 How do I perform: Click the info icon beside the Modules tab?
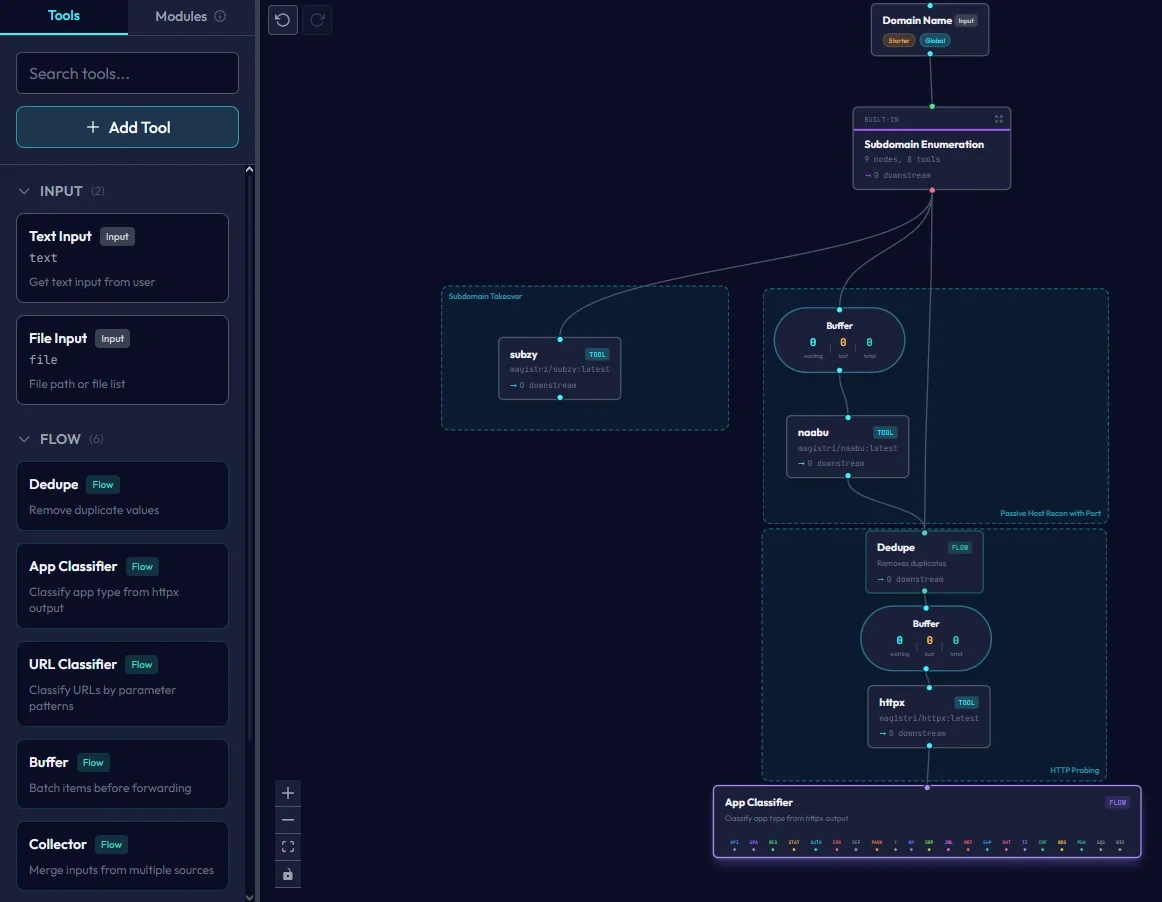tap(219, 16)
